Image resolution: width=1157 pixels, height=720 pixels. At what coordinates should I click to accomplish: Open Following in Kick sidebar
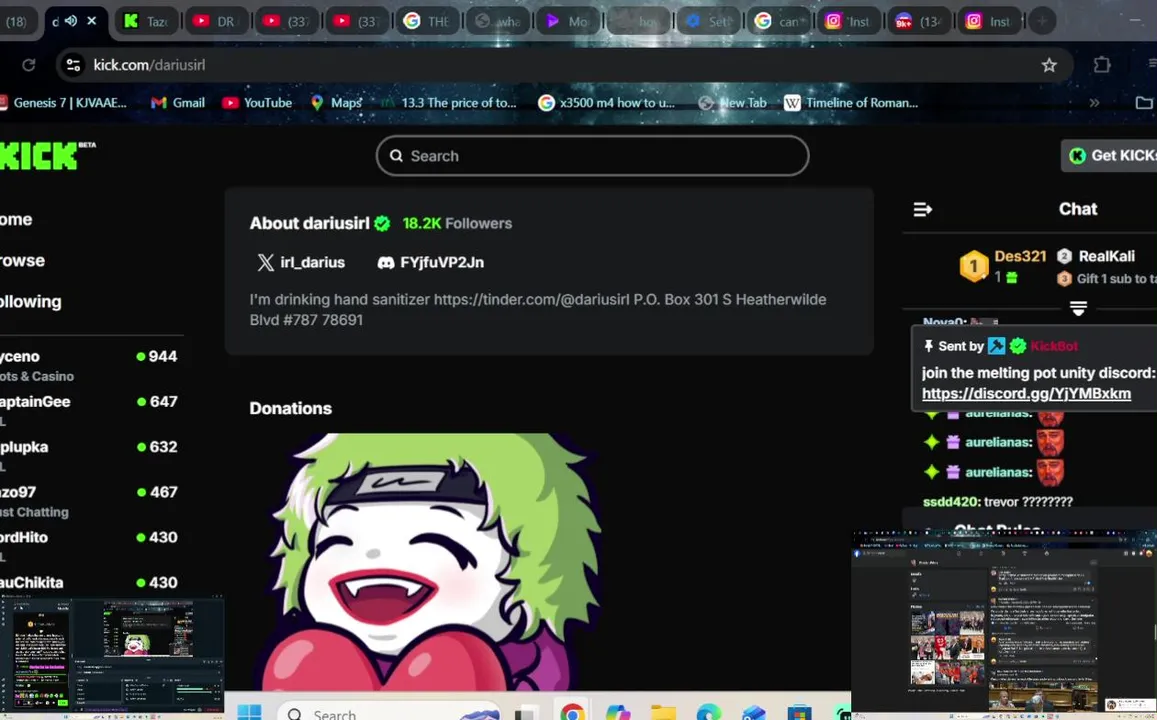coord(30,301)
